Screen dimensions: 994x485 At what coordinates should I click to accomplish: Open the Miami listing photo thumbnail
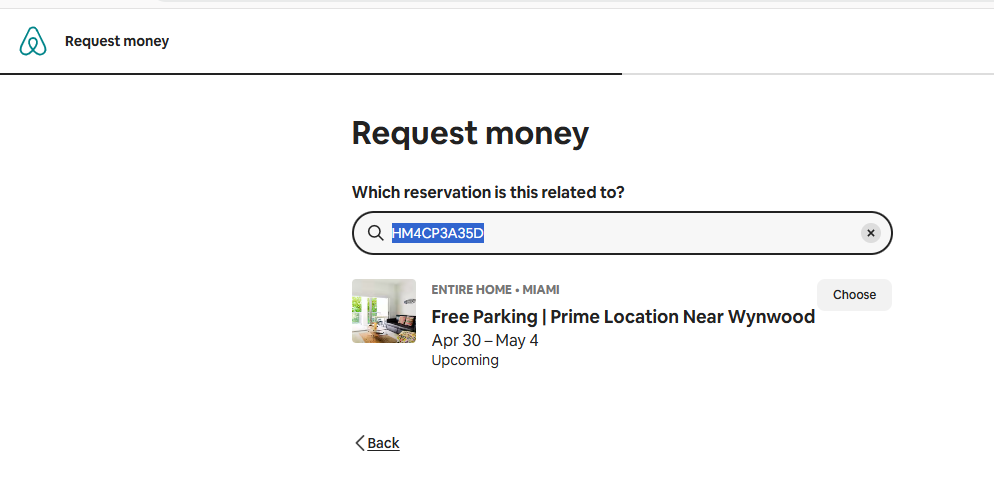(384, 311)
